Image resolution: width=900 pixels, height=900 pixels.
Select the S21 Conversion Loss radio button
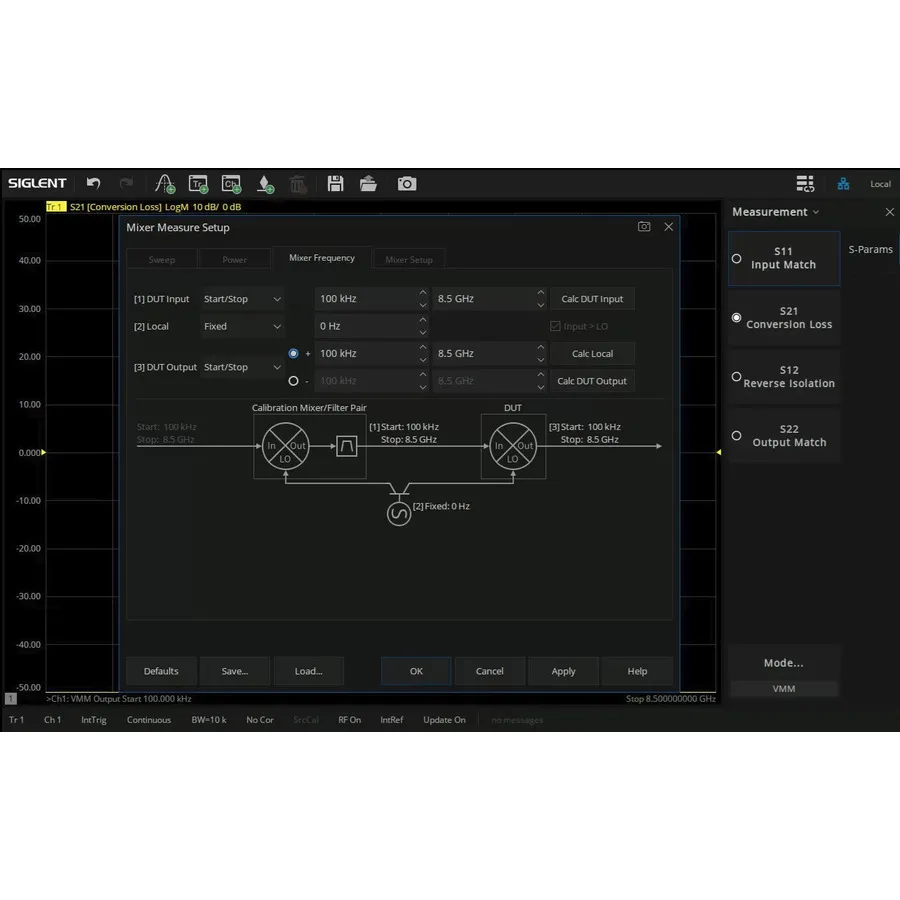[736, 317]
